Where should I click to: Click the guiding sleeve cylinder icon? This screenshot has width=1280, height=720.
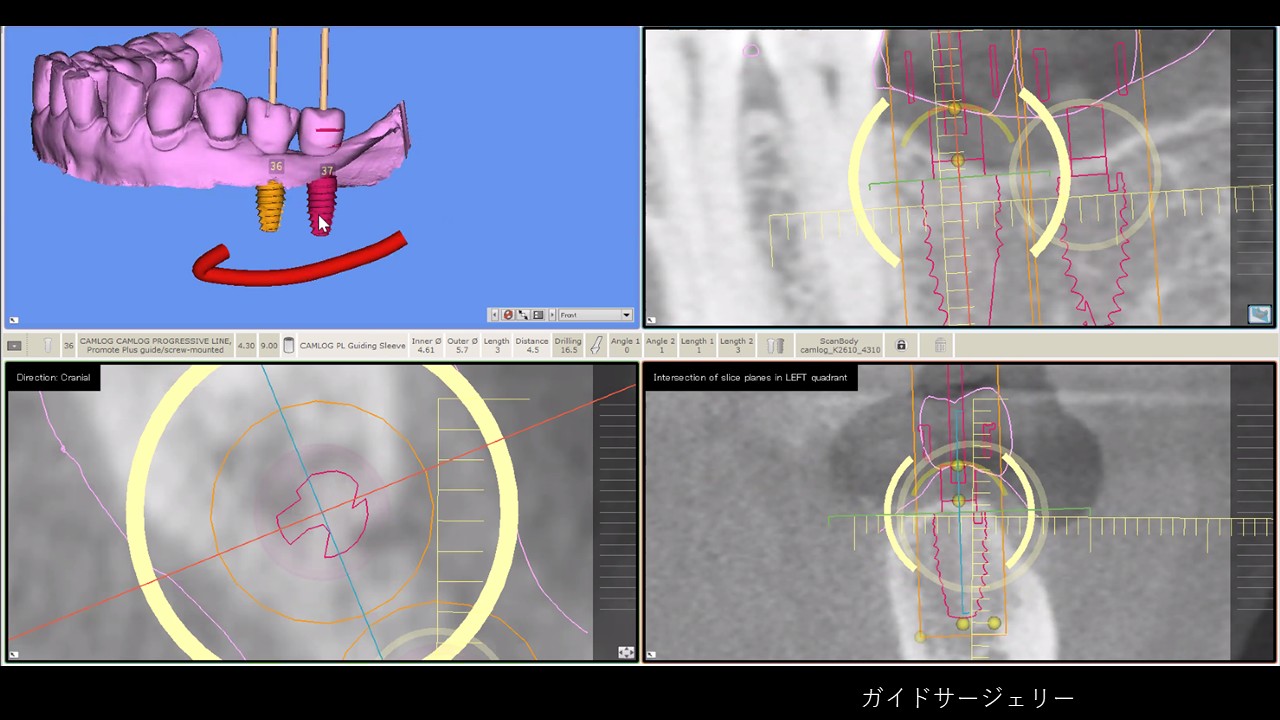coord(289,346)
